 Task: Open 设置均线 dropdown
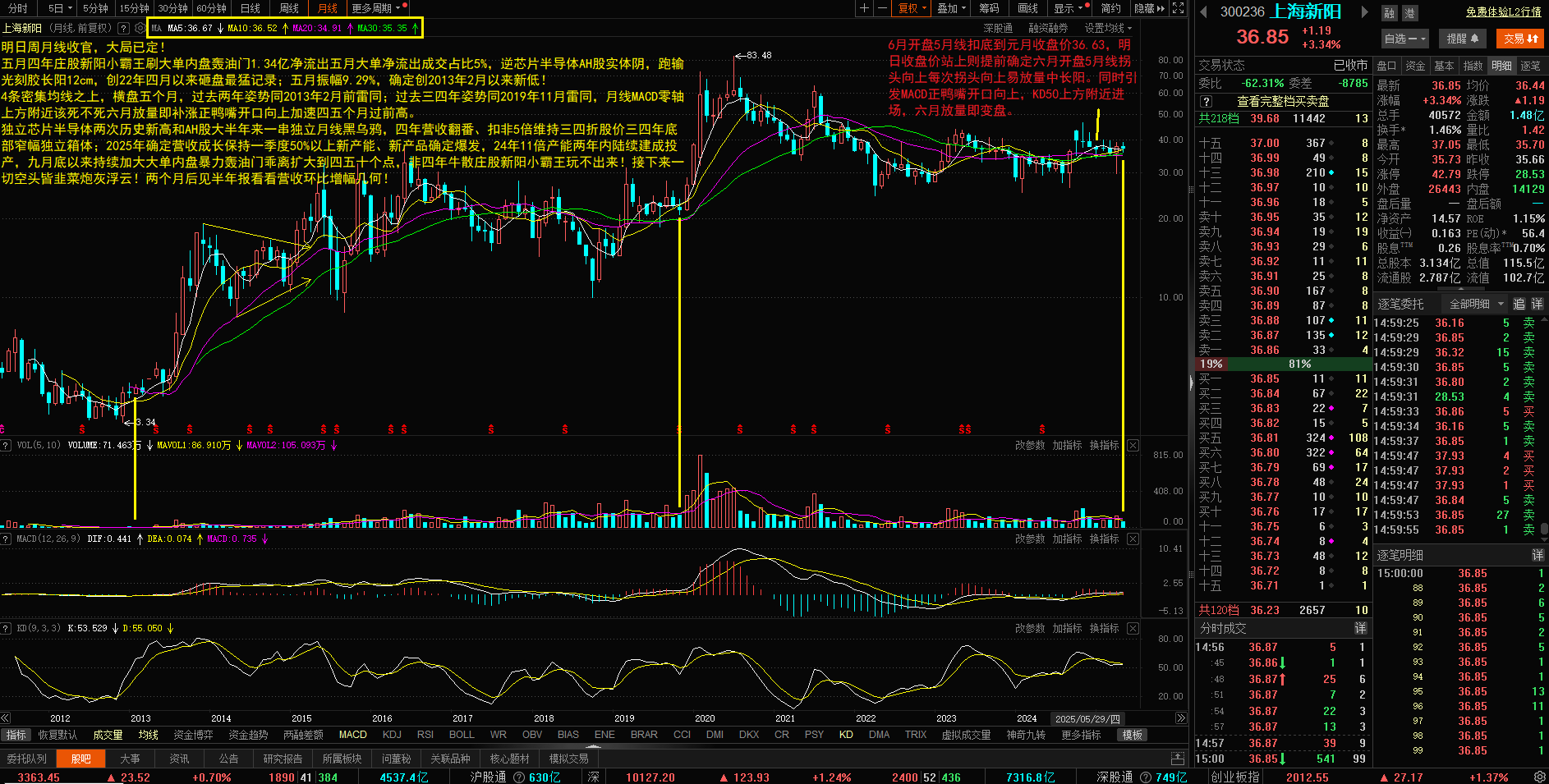coord(1108,28)
